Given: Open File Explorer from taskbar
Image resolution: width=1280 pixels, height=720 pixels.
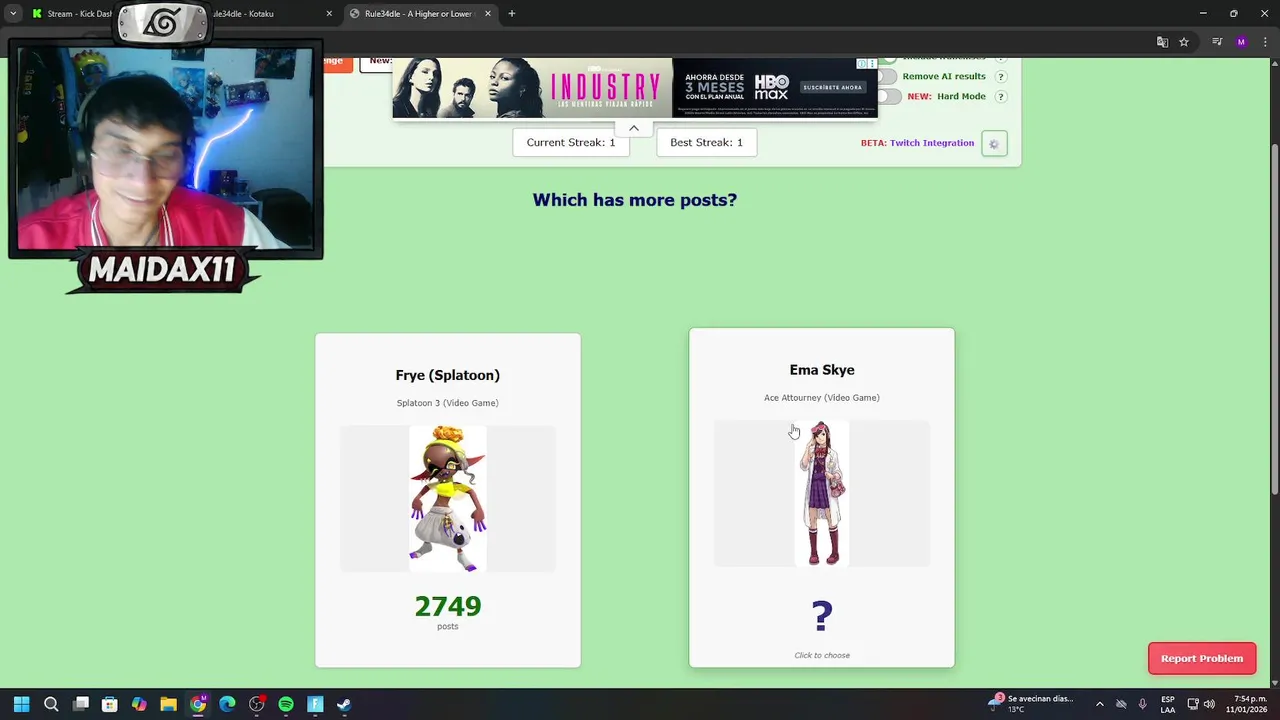Looking at the screenshot, I should [x=168, y=704].
